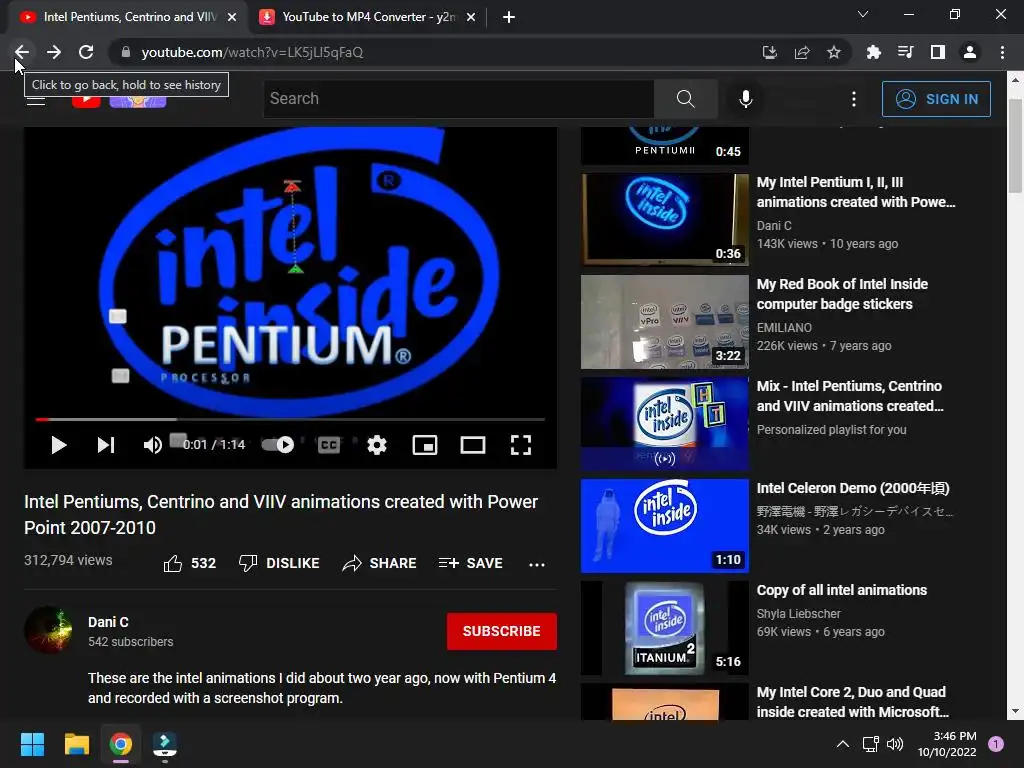Screen dimensions: 1024x768
Task: Show hidden system tray icons
Action: [843, 744]
